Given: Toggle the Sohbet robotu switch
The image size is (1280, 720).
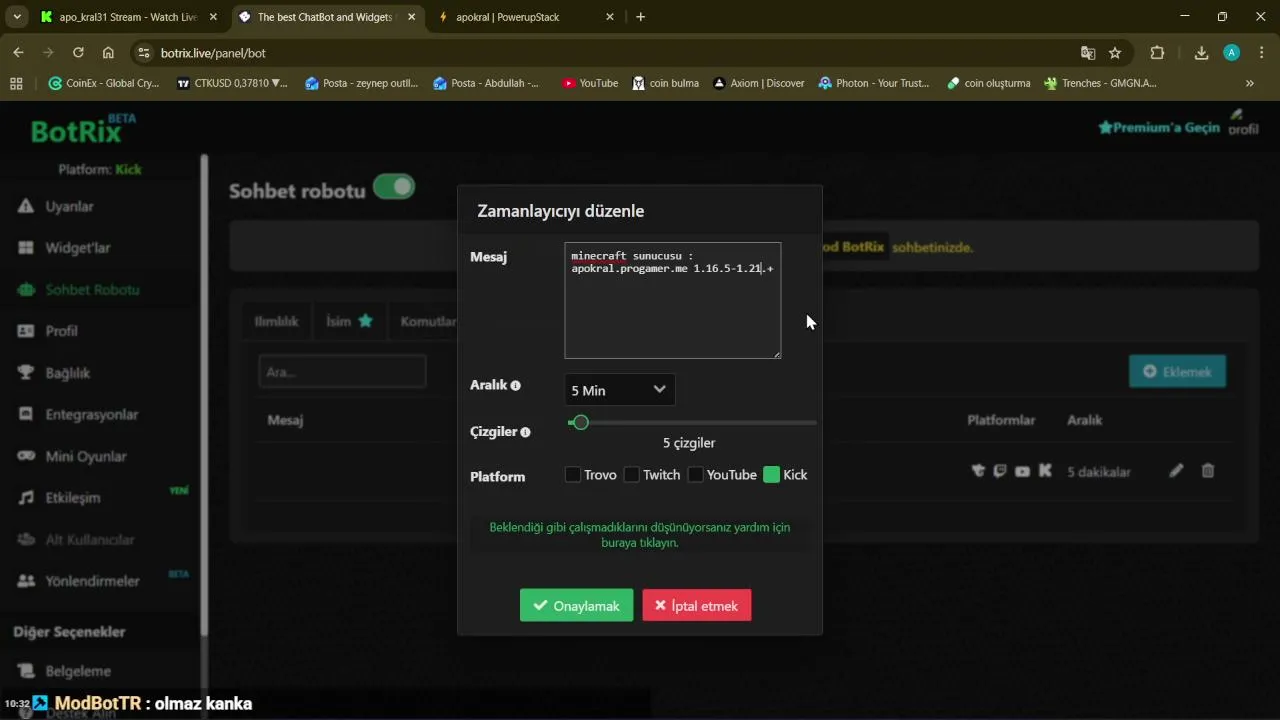Looking at the screenshot, I should point(394,186).
